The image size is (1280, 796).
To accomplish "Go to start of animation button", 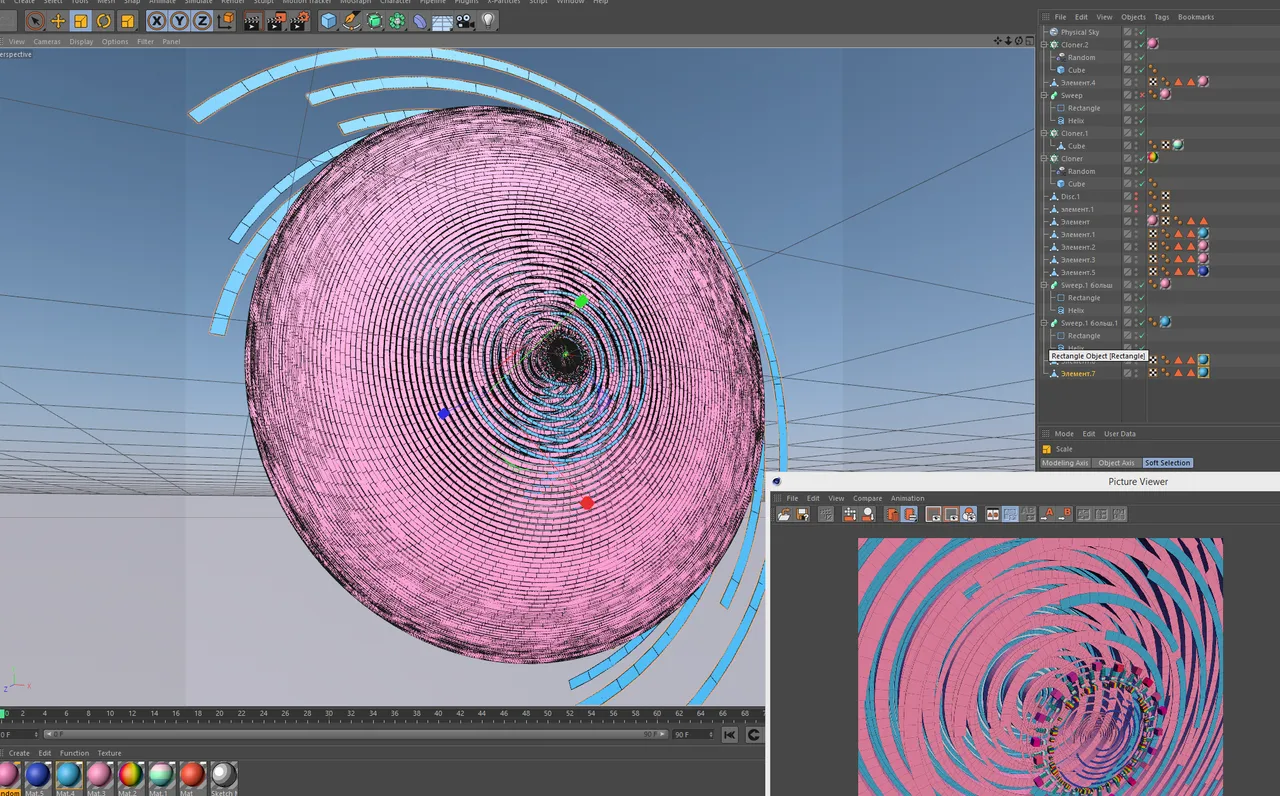I will pos(730,735).
